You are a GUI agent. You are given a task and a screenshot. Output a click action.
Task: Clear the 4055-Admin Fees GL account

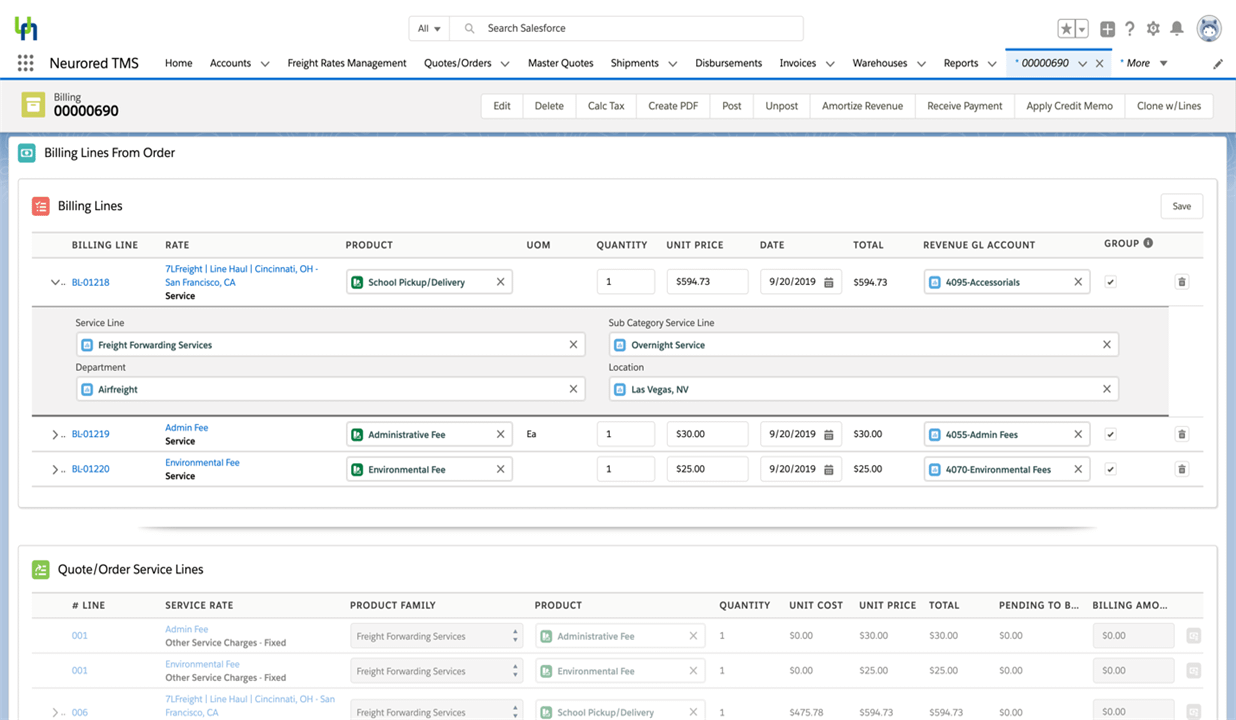point(1078,434)
